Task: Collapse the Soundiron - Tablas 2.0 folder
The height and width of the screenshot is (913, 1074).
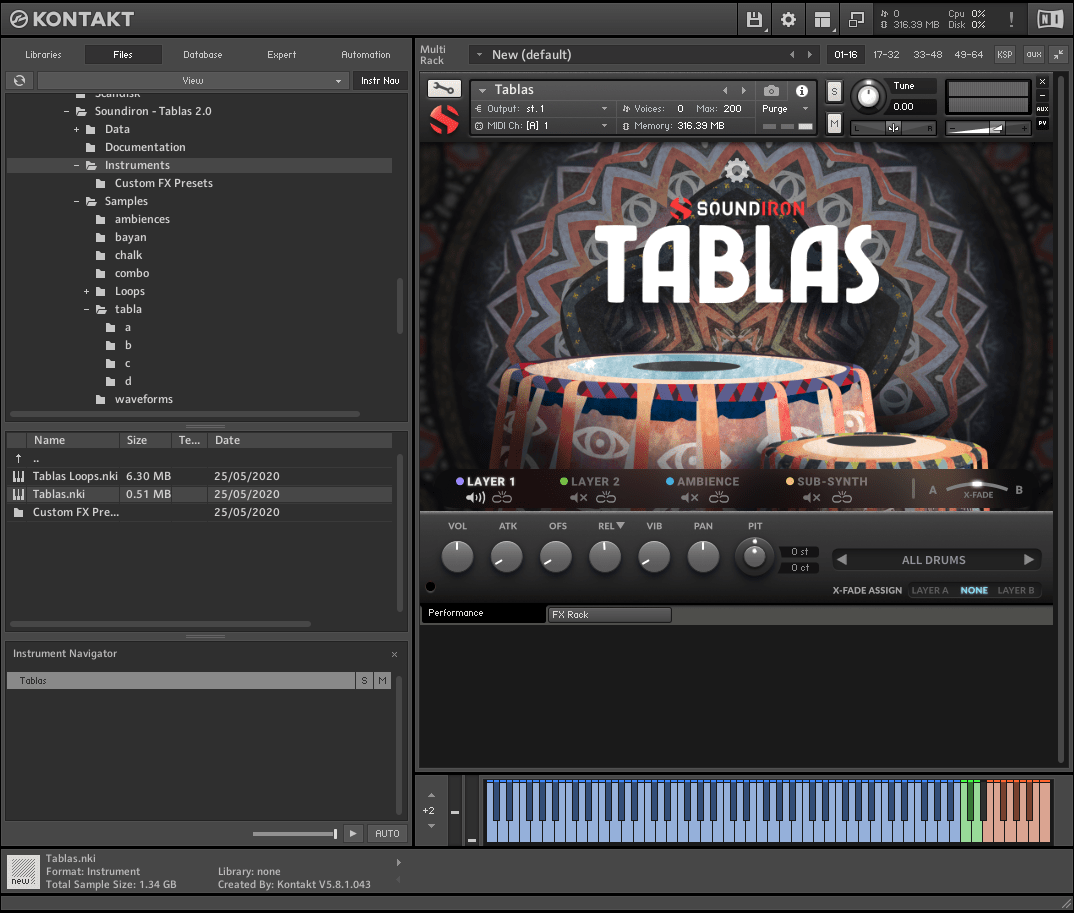Action: [x=66, y=112]
